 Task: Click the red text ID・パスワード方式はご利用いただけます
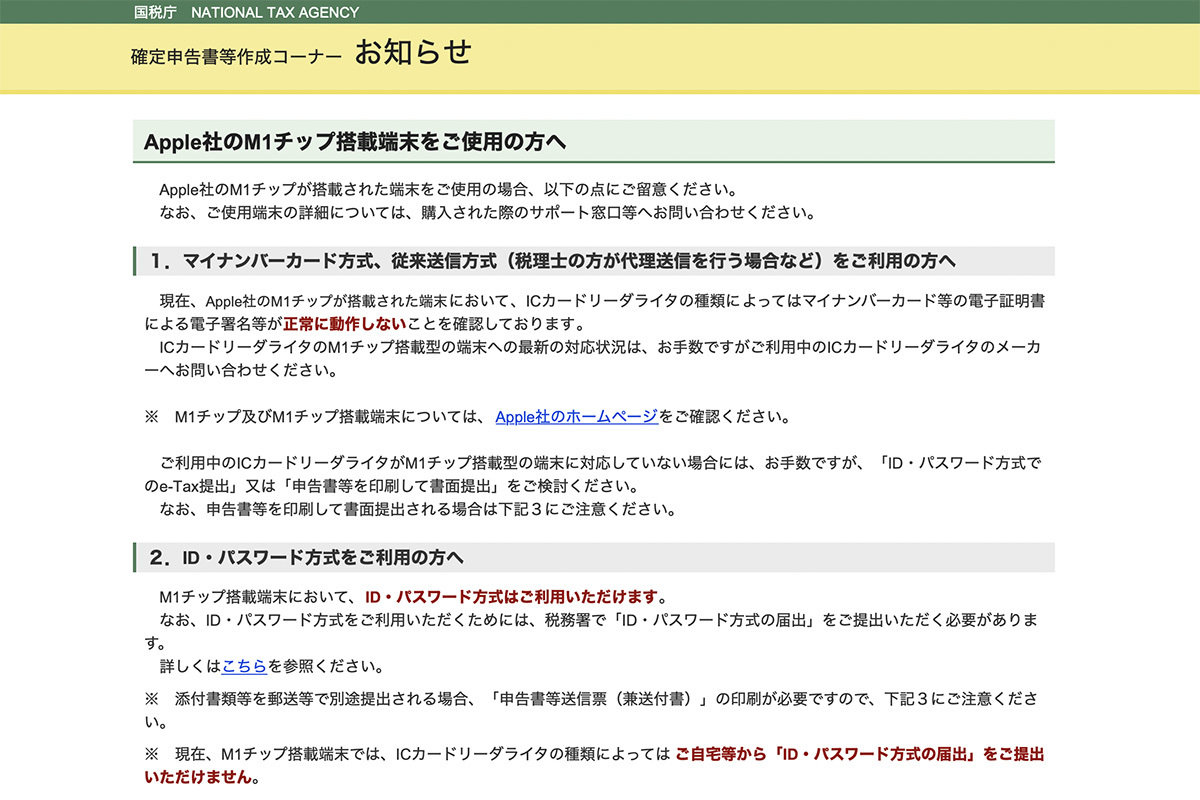512,597
